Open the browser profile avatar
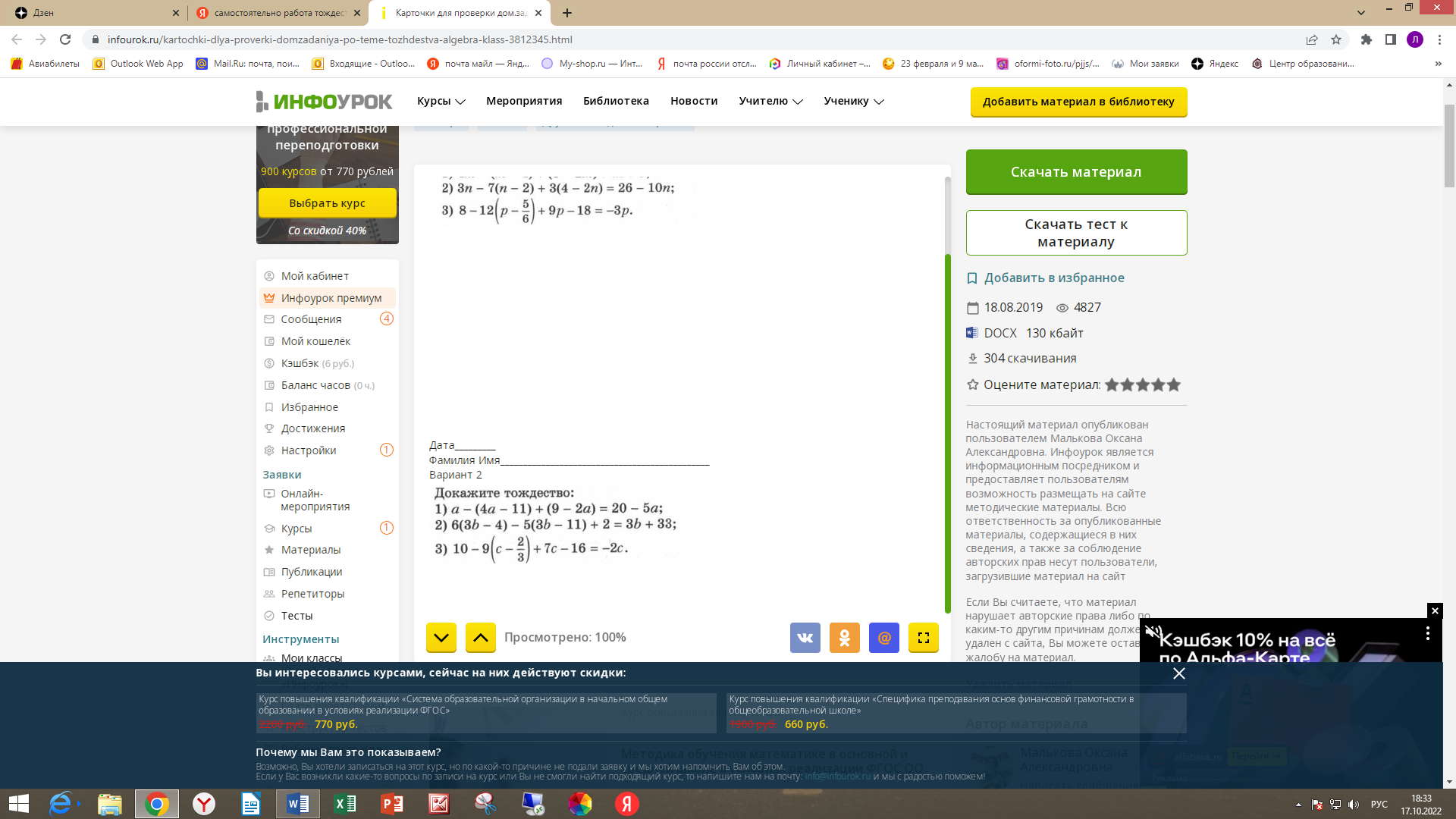The width and height of the screenshot is (1456, 819). 1415,39
